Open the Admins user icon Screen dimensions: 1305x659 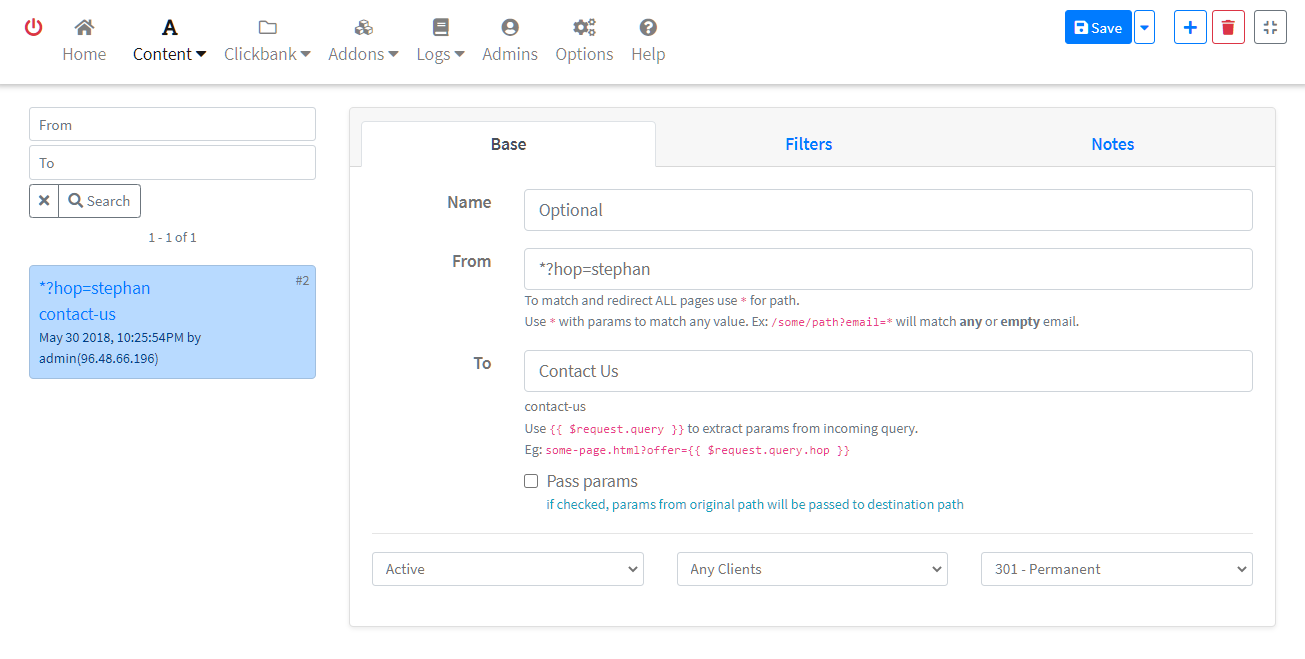(510, 28)
